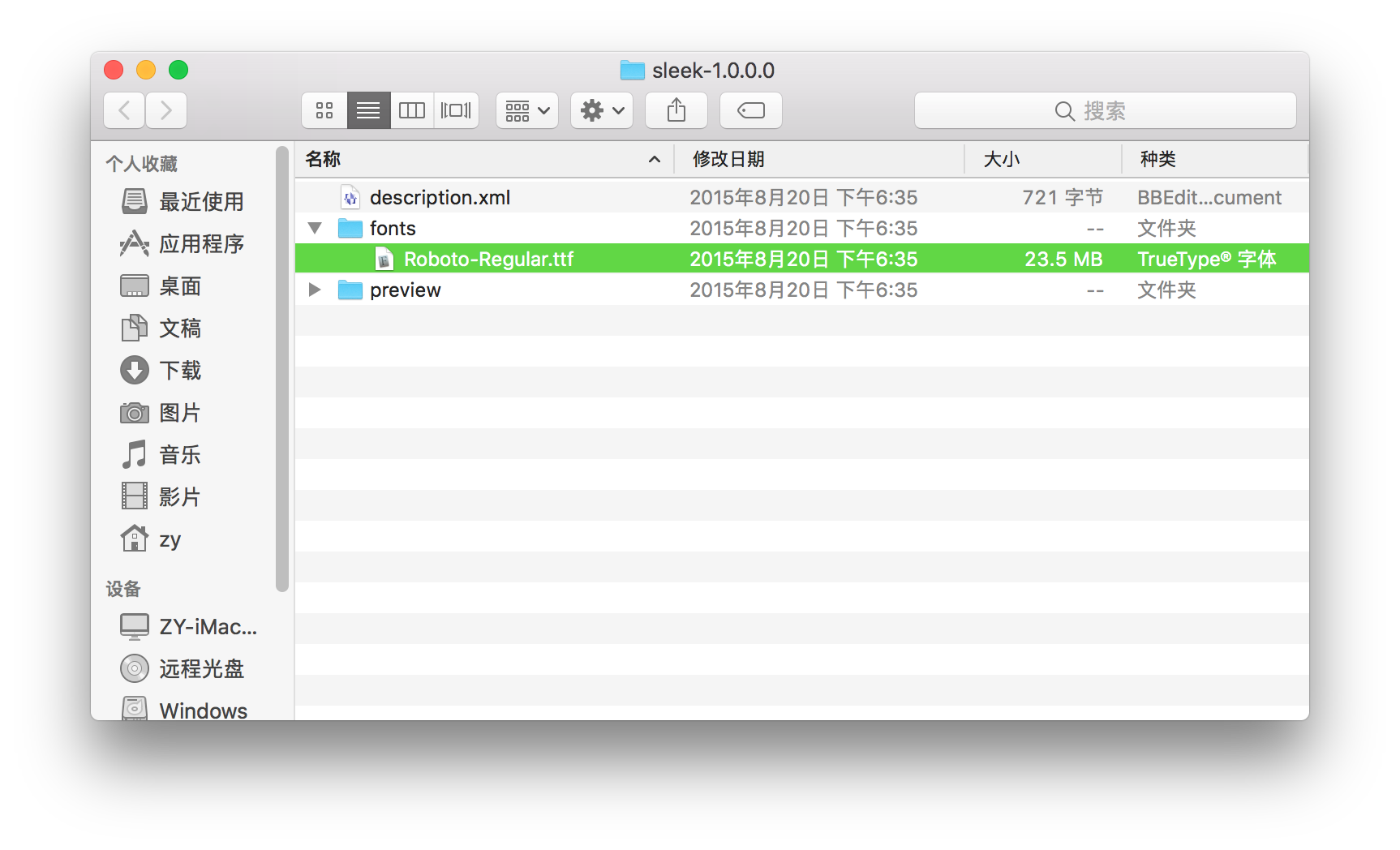
Task: Click the Roboto-Regular.ttf file name
Action: 489,259
